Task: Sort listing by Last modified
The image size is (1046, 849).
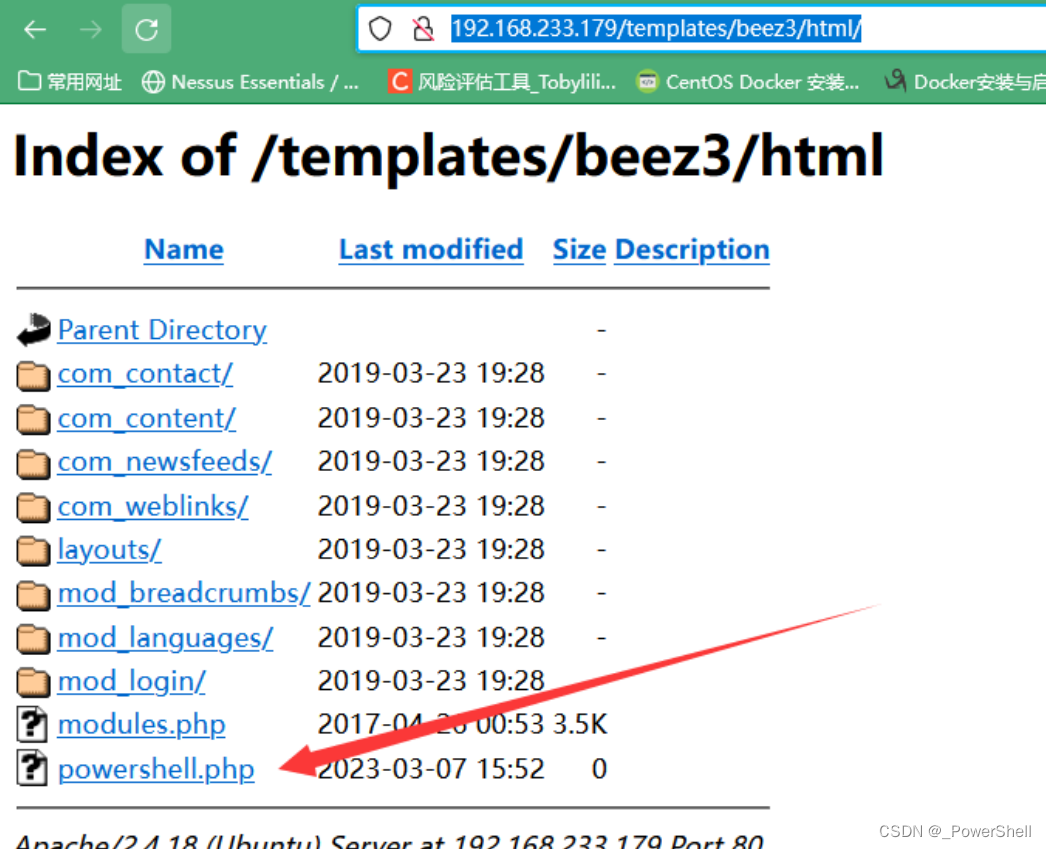Action: tap(431, 249)
